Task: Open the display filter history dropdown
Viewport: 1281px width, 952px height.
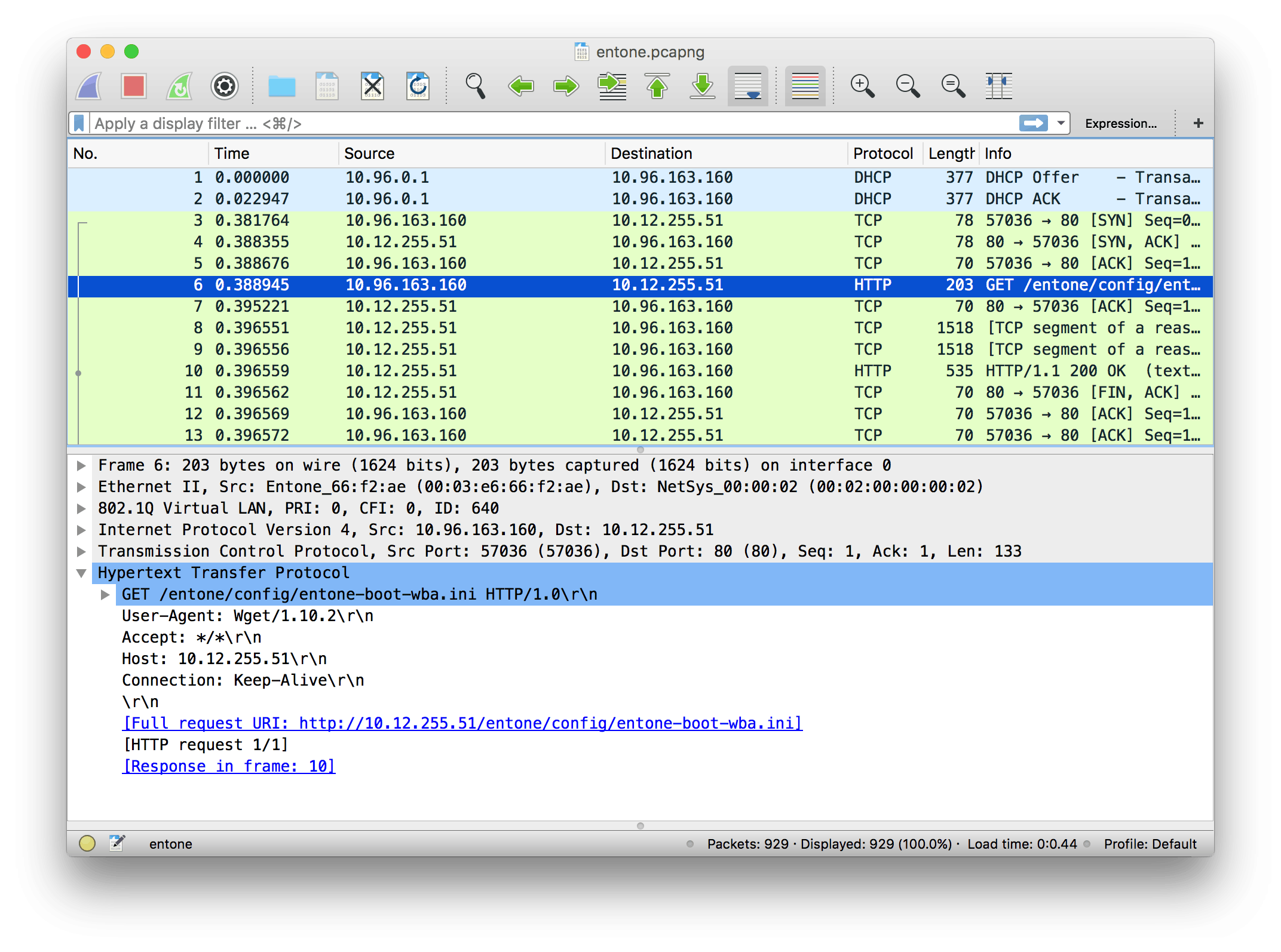Action: pos(1061,123)
